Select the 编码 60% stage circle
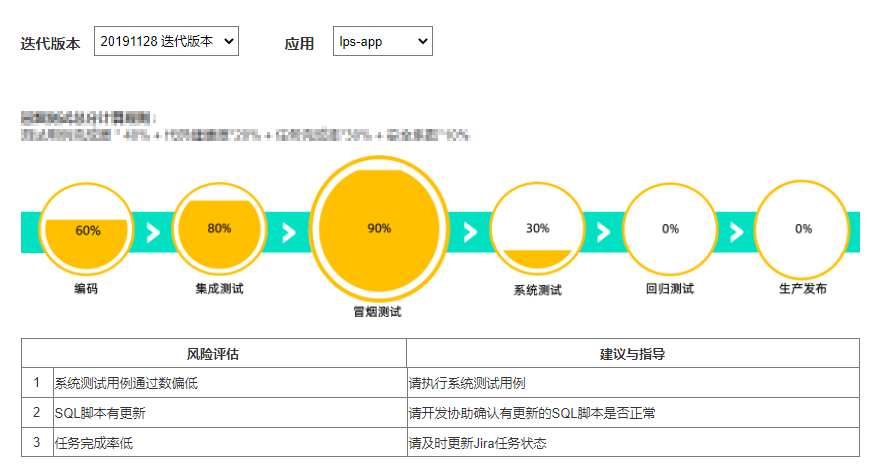 point(86,230)
